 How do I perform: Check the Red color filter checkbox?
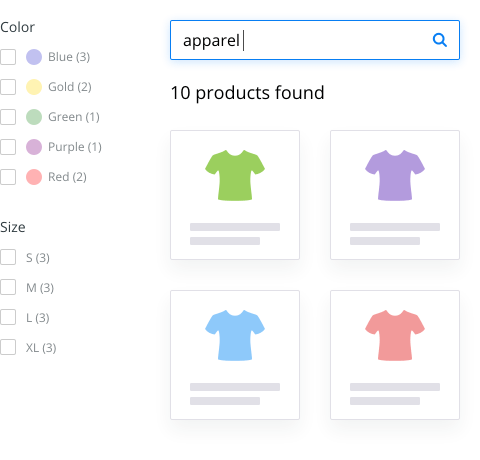[x=8, y=177]
